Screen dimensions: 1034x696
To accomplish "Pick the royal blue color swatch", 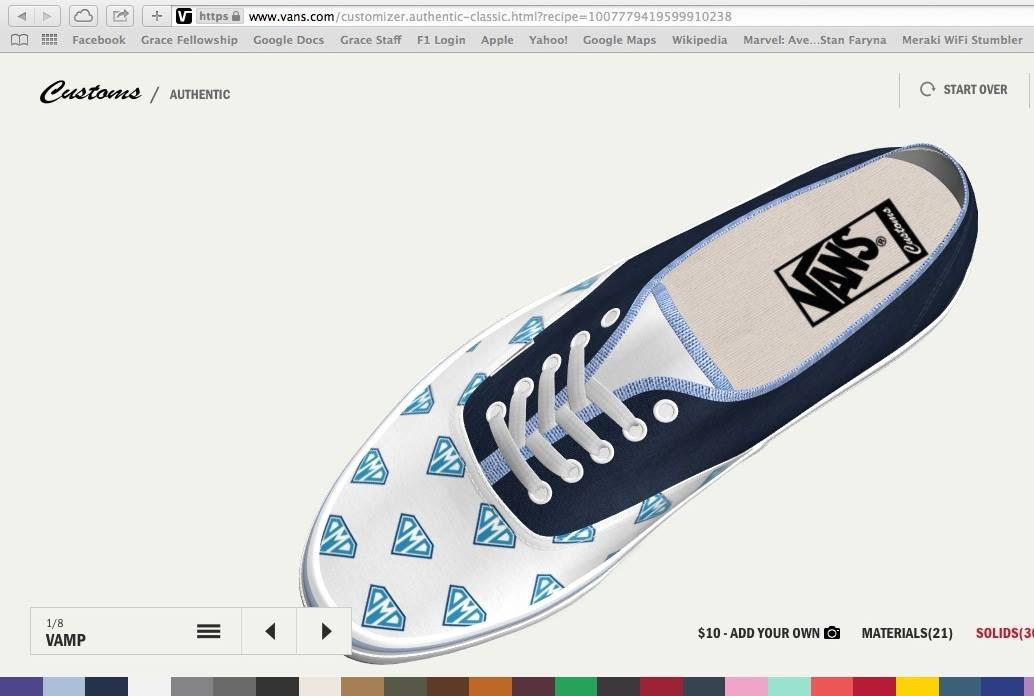I will (x=1002, y=686).
